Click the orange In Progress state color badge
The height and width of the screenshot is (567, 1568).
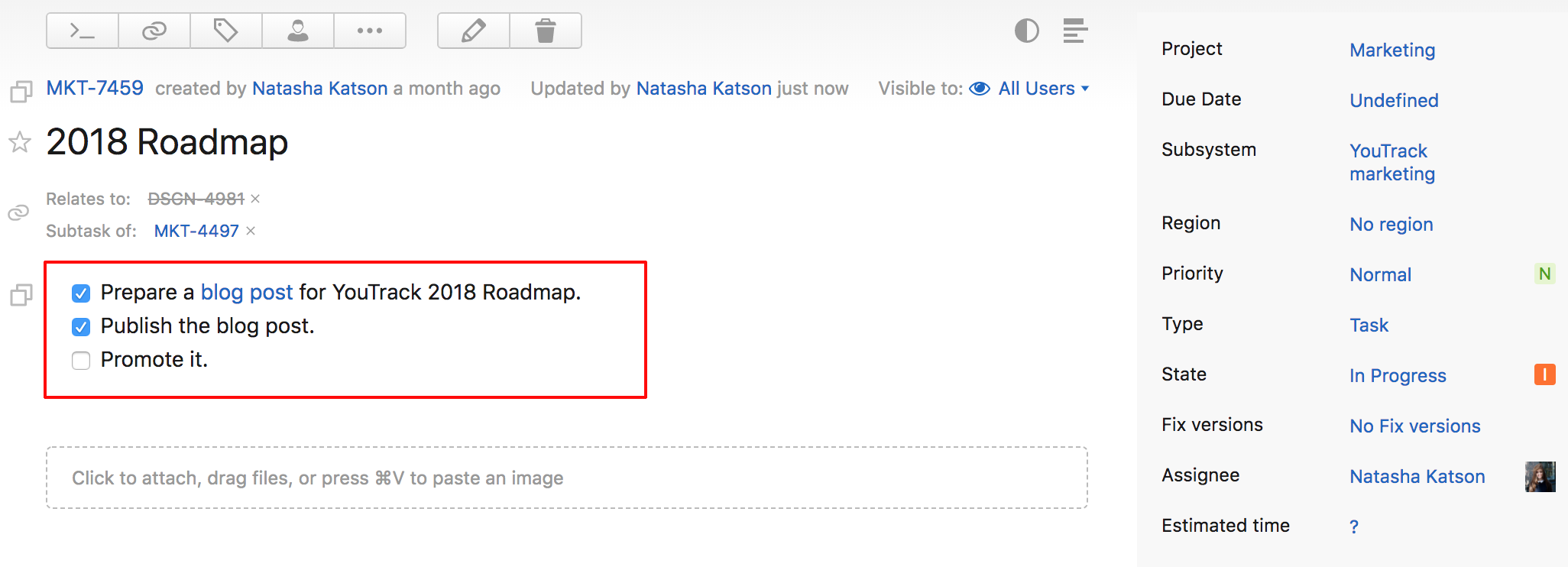click(x=1544, y=374)
